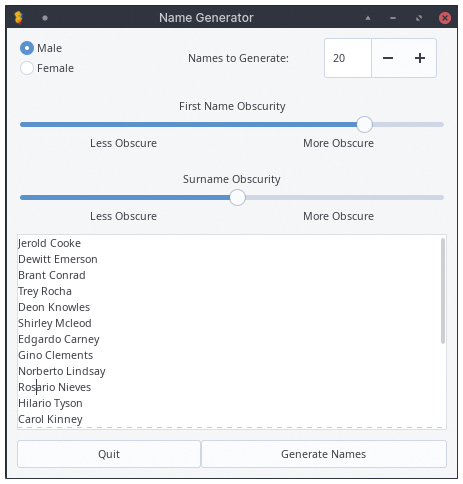Click the First Name Obscurity slider handle
The height and width of the screenshot is (484, 463).
(x=364, y=124)
